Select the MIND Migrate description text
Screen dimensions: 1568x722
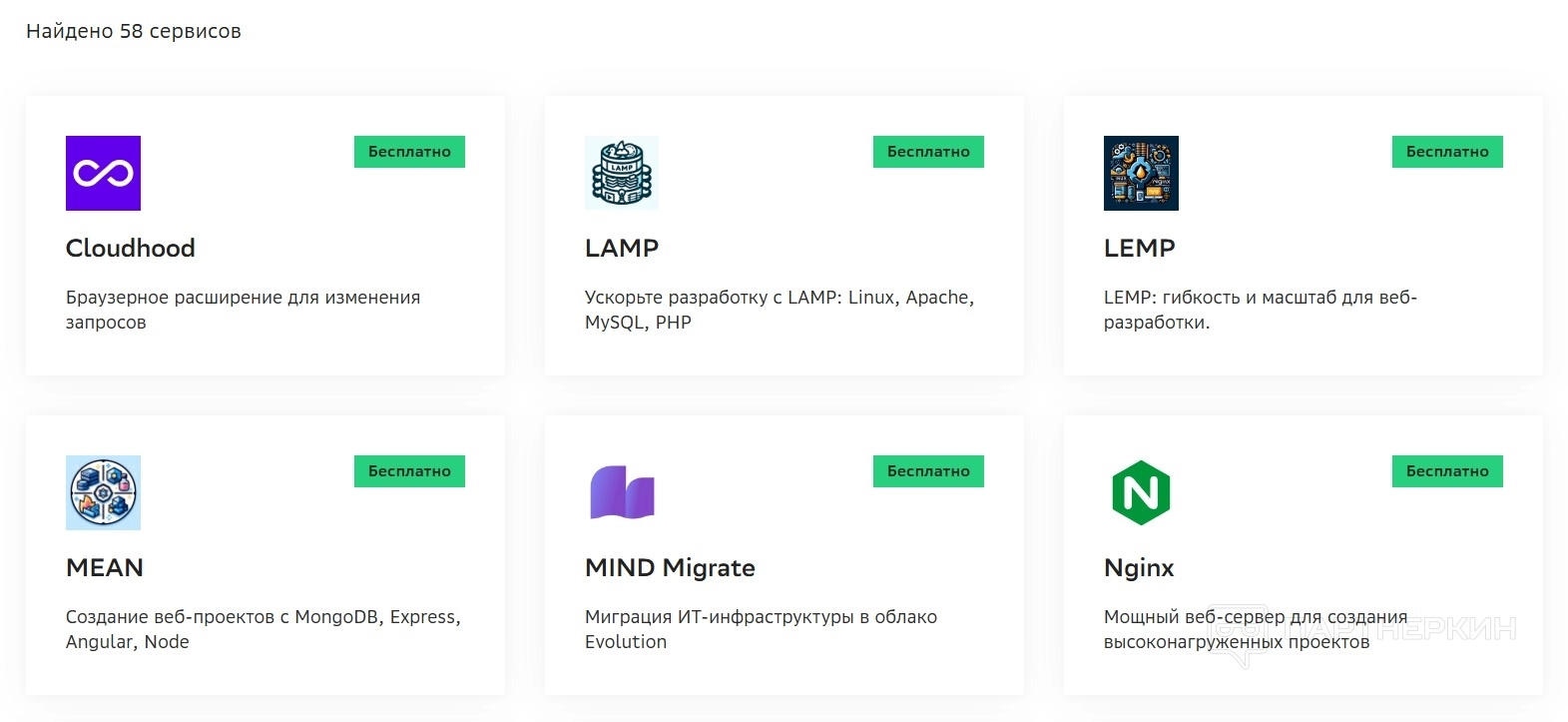tap(761, 629)
